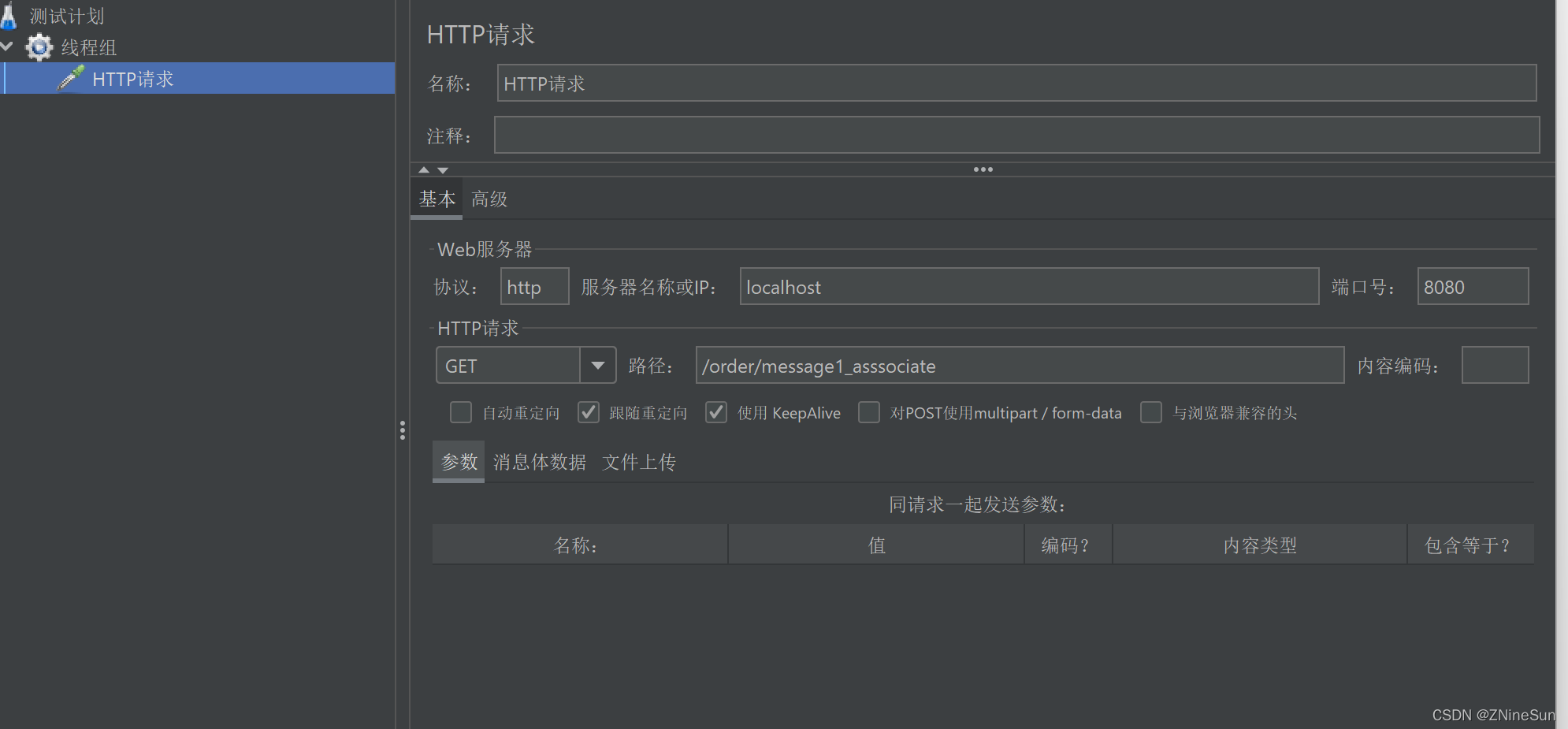Viewport: 1568px width, 729px height.
Task: Click the 内容类型 column header
Action: [1260, 545]
